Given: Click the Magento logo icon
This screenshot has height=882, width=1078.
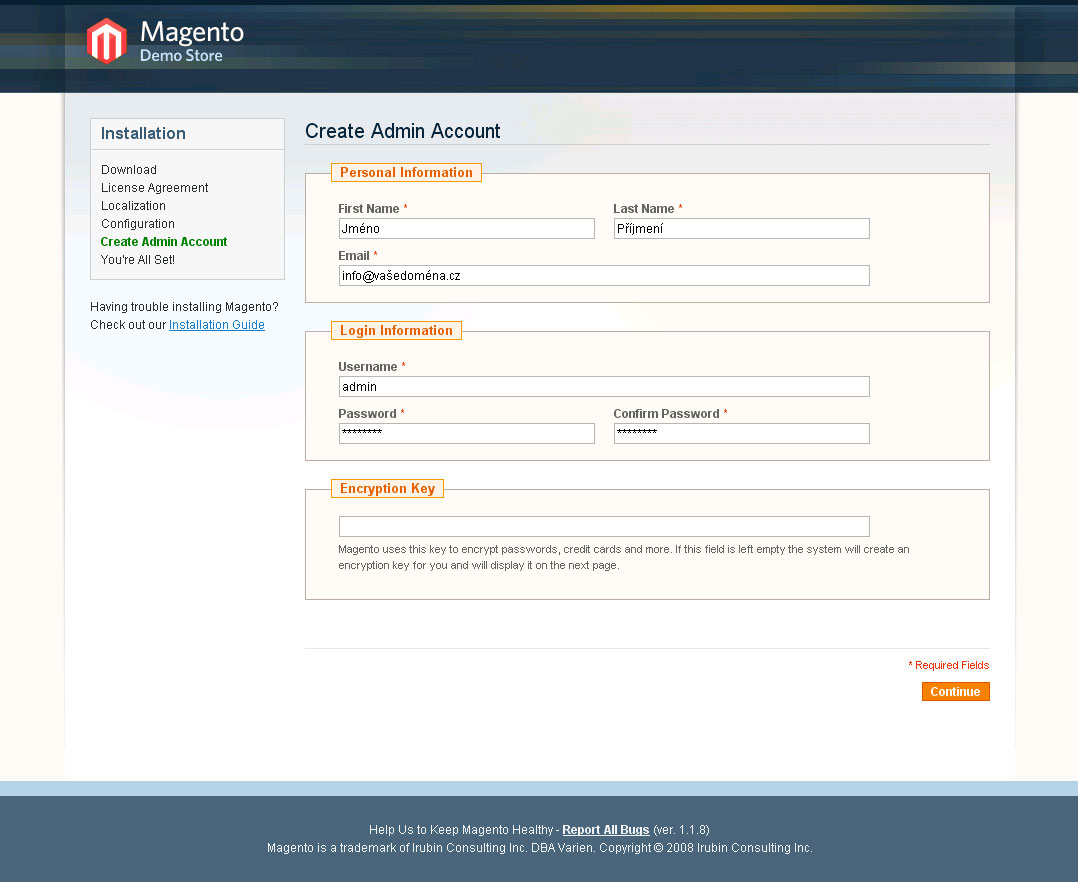Looking at the screenshot, I should click(x=107, y=41).
